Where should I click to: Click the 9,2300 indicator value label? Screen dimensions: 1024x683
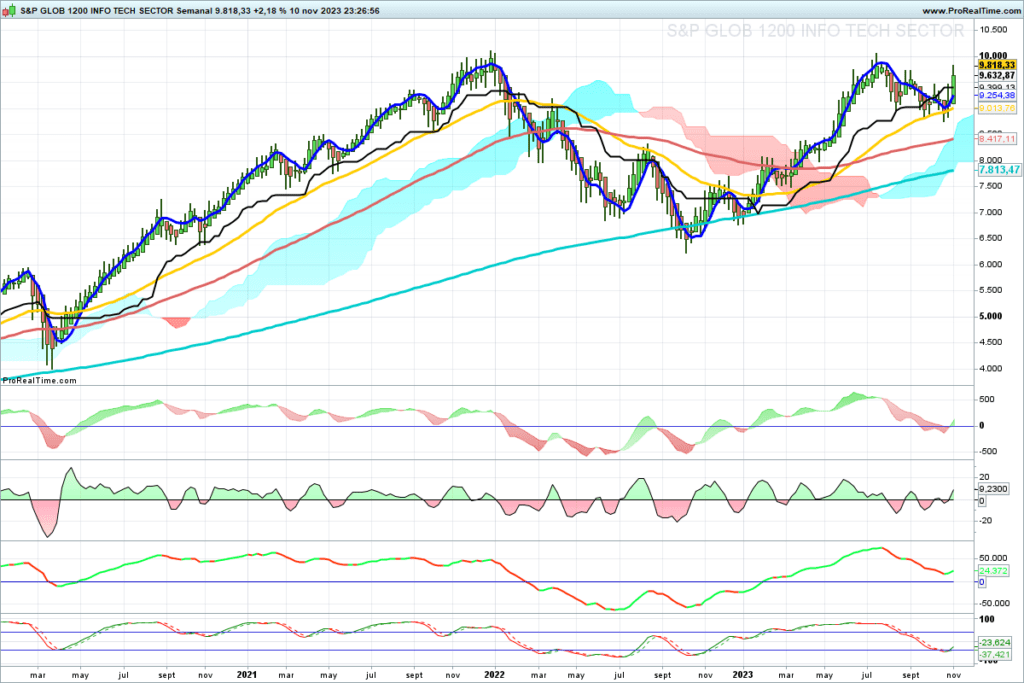pos(993,488)
